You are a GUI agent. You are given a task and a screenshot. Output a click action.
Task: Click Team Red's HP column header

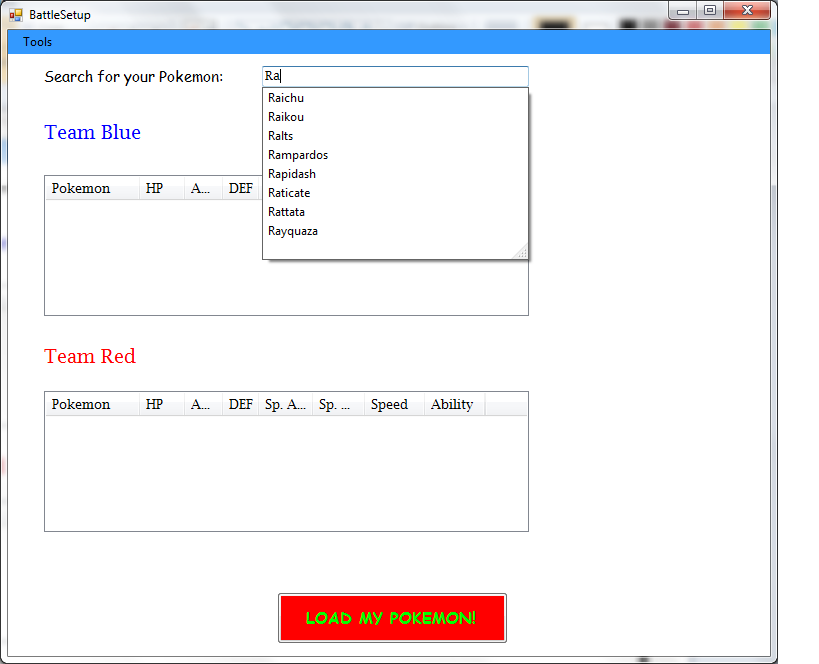(161, 404)
